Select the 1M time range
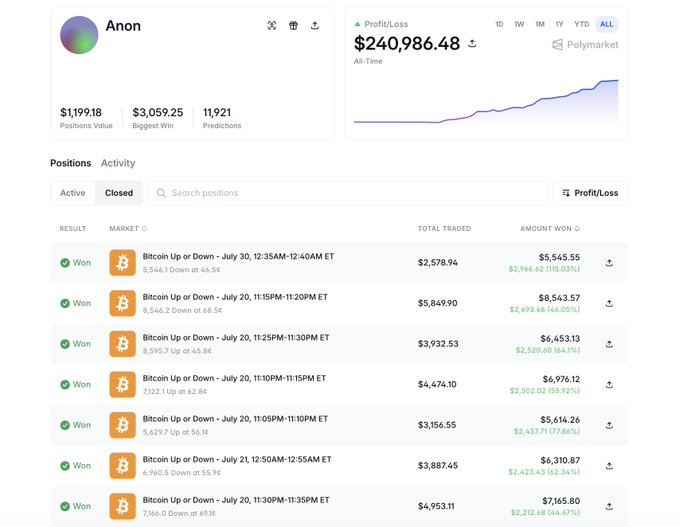The width and height of the screenshot is (680, 527). click(x=539, y=24)
